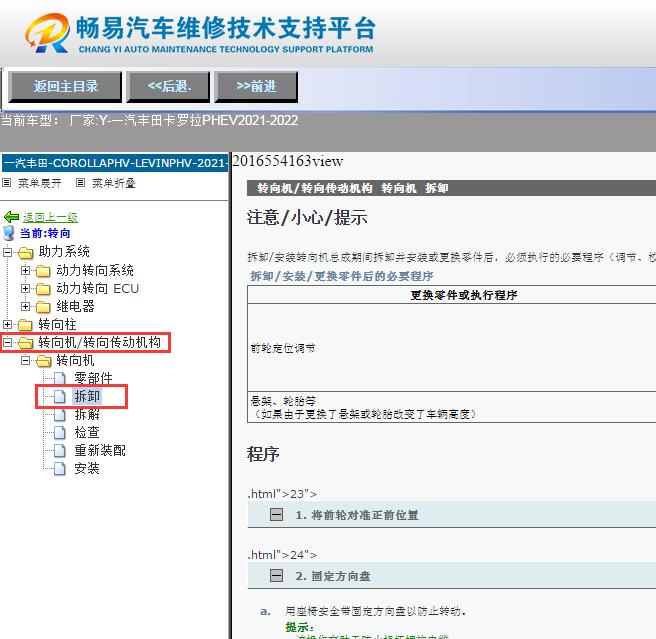The image size is (656, 639).
Task: Click the 转向柱 folder icon
Action: click(x=25, y=325)
